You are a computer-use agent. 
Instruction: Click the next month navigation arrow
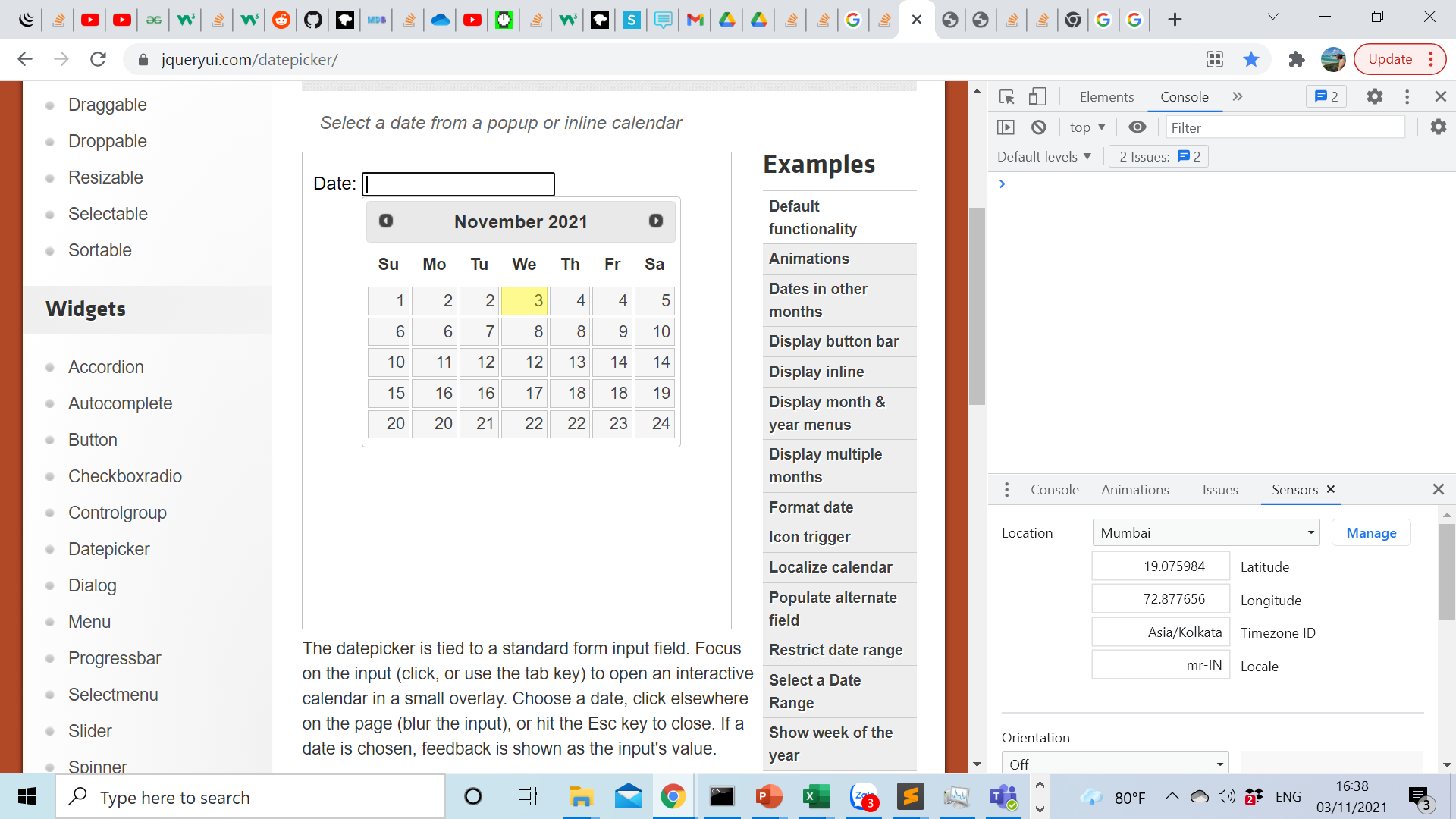click(657, 221)
